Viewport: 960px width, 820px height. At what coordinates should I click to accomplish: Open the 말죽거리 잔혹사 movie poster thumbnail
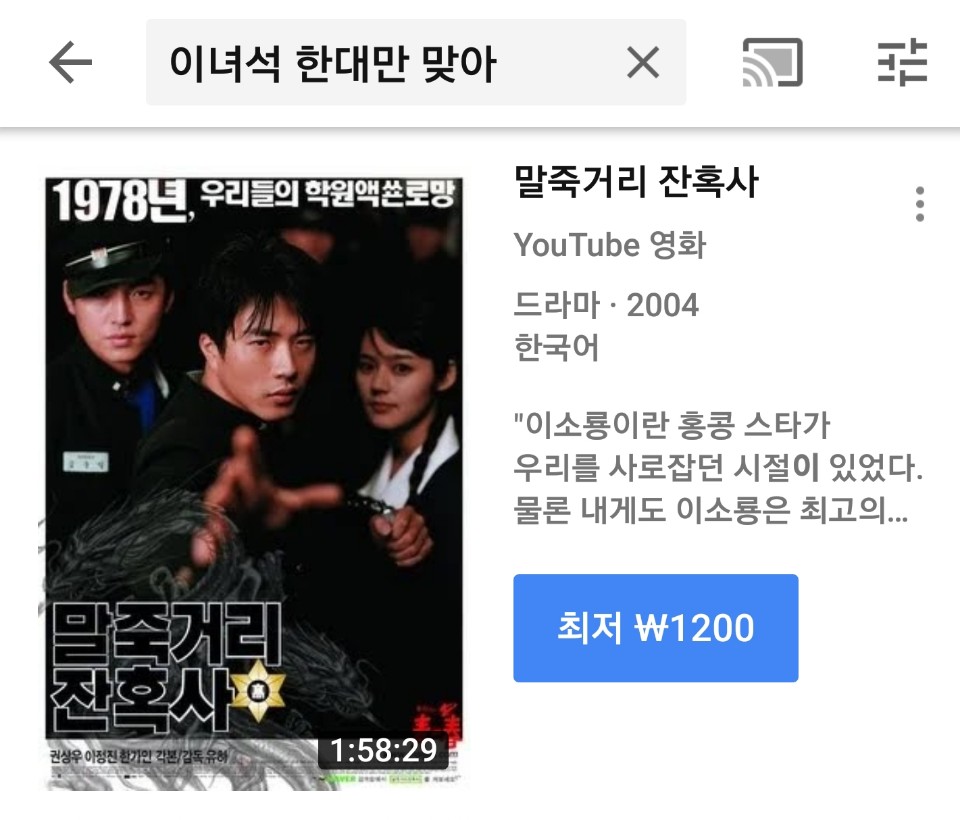pos(253,483)
